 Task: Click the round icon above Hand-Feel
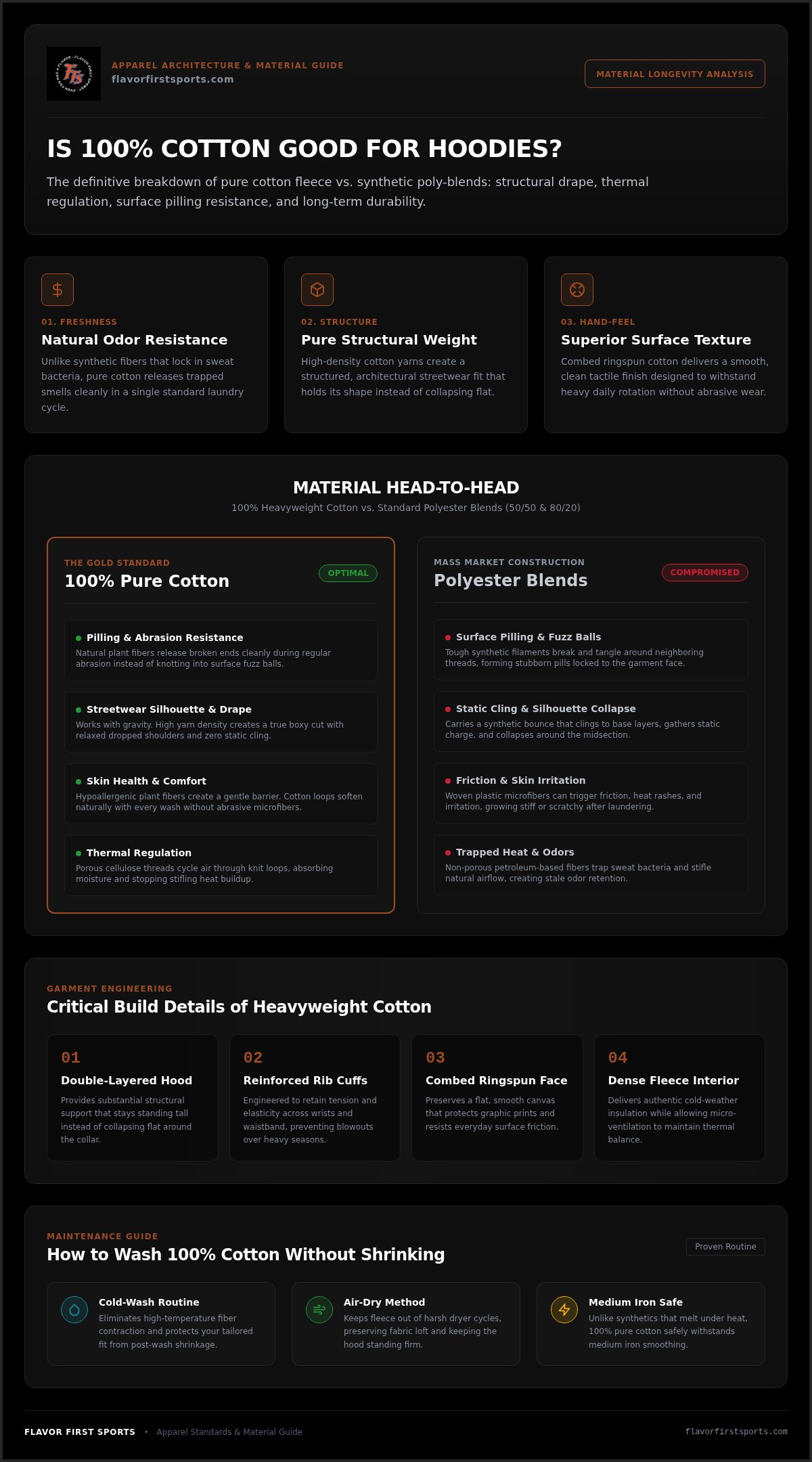coord(577,290)
